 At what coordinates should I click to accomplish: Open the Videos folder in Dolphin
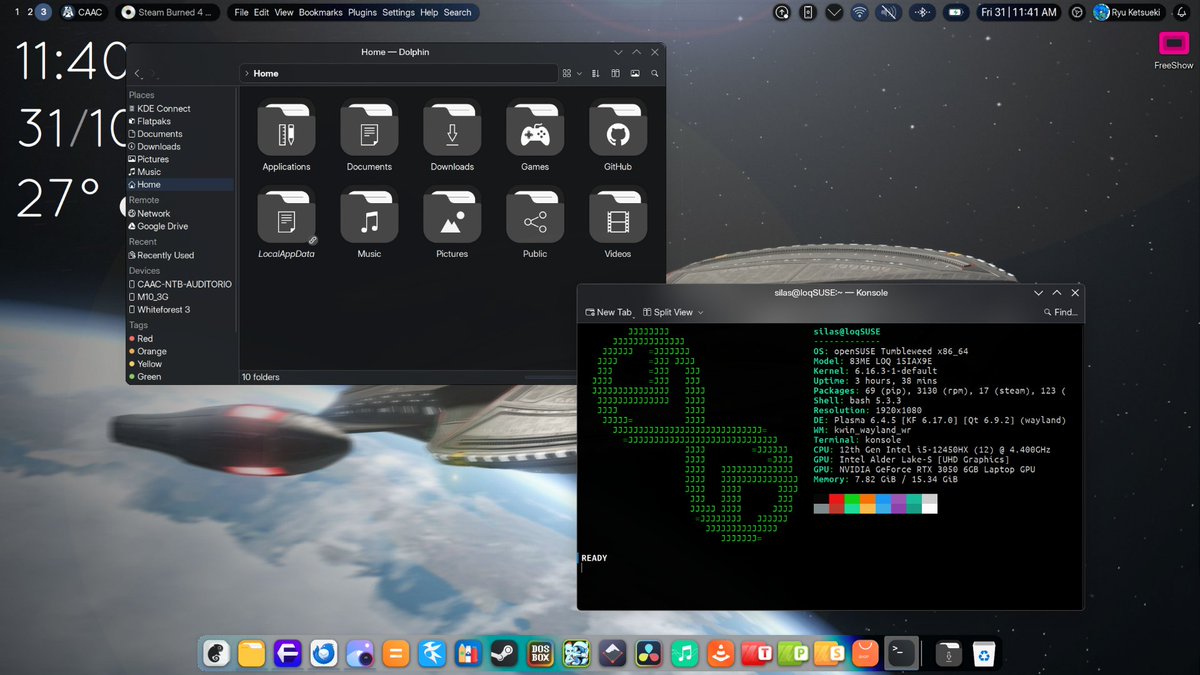[x=618, y=222]
